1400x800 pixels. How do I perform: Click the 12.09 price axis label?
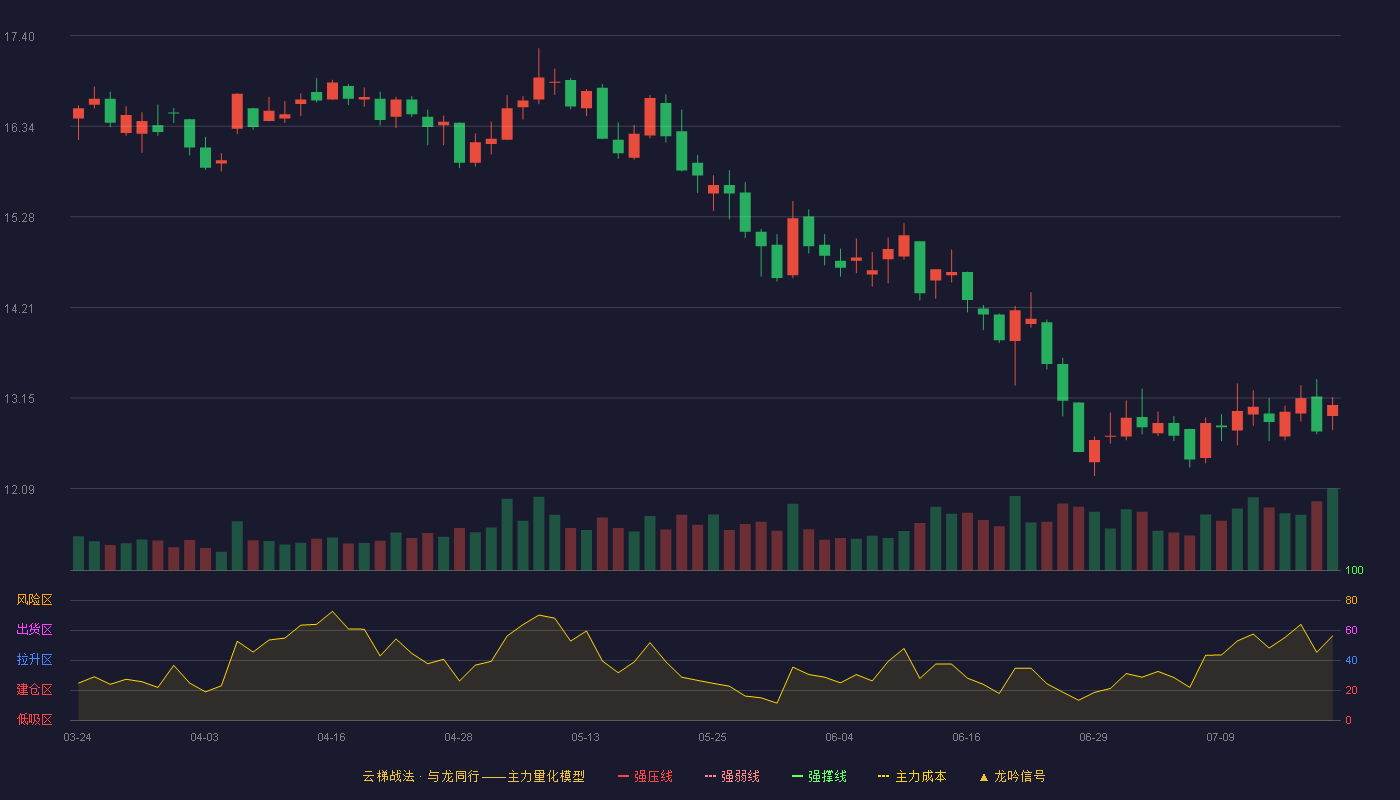tap(19, 490)
